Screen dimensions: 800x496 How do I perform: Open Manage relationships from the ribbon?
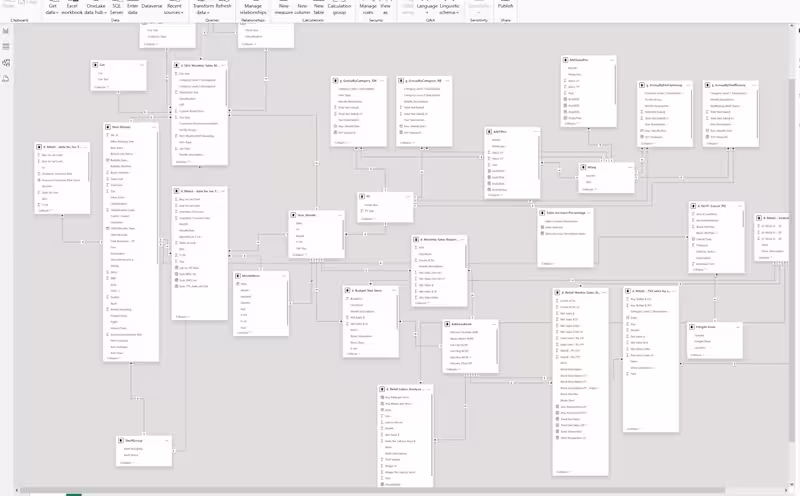(253, 8)
